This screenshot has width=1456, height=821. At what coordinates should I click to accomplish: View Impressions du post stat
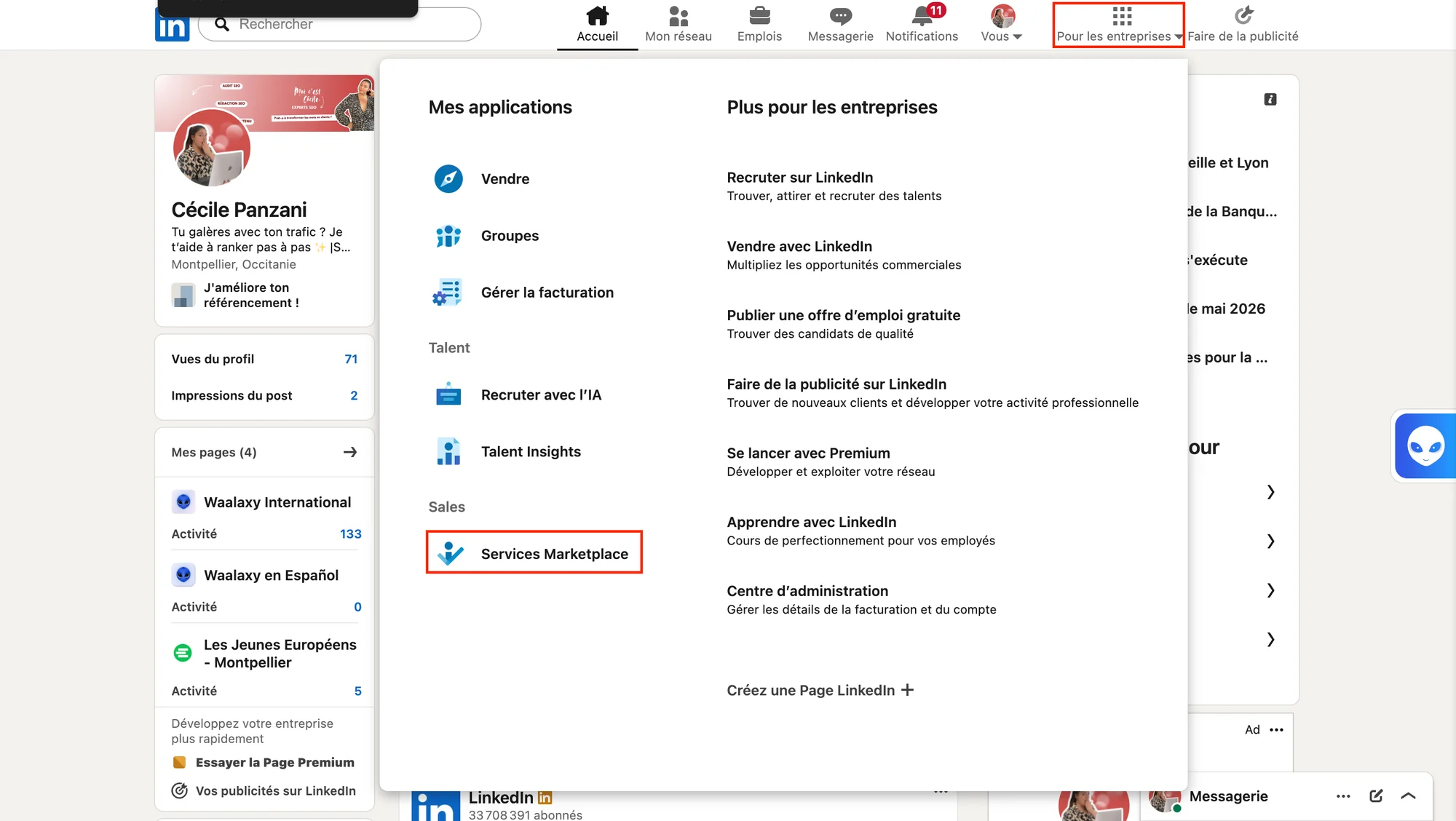[264, 396]
